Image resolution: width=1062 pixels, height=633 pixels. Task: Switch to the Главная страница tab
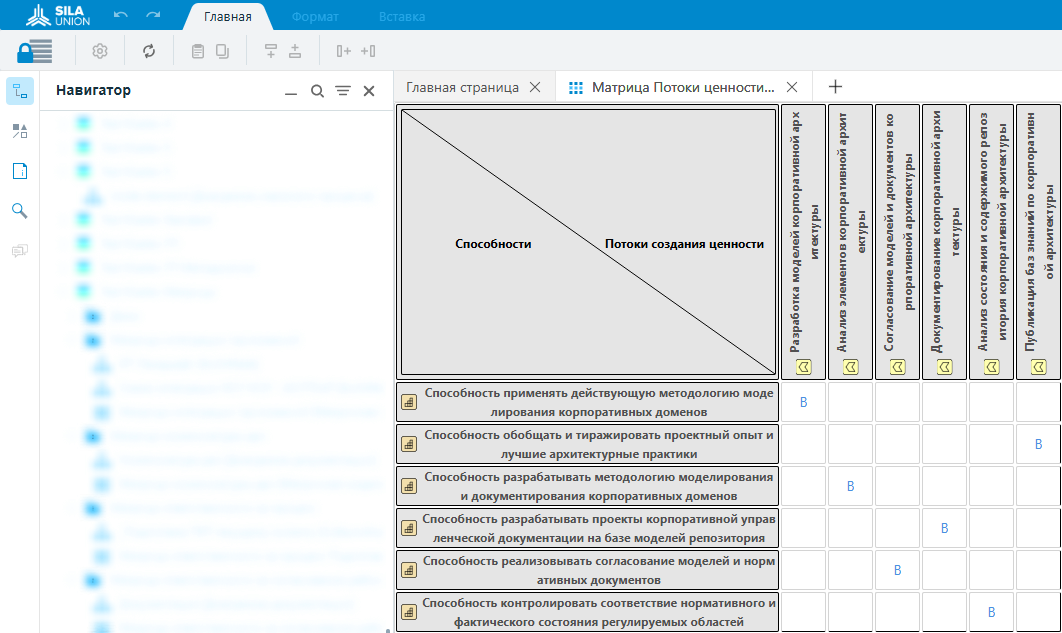point(462,88)
